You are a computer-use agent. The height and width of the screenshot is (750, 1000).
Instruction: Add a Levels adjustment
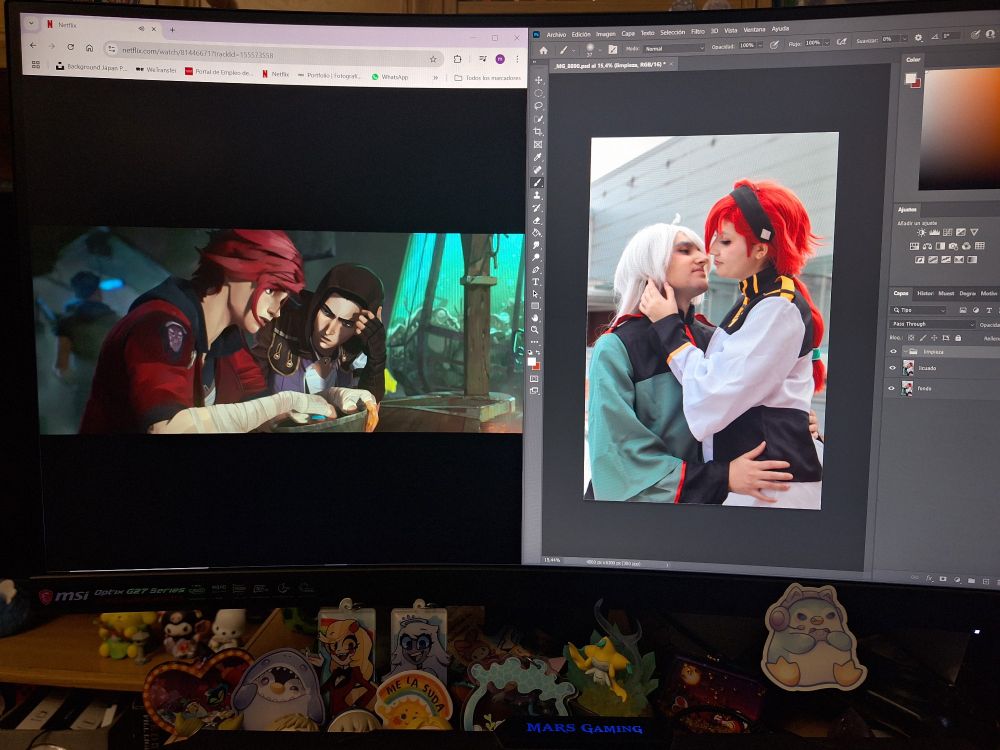click(934, 232)
